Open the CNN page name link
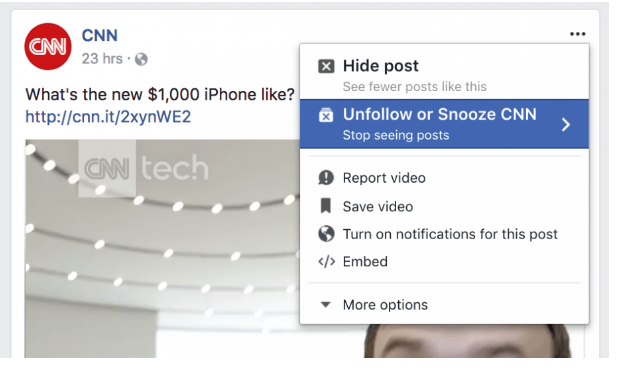 (x=100, y=35)
